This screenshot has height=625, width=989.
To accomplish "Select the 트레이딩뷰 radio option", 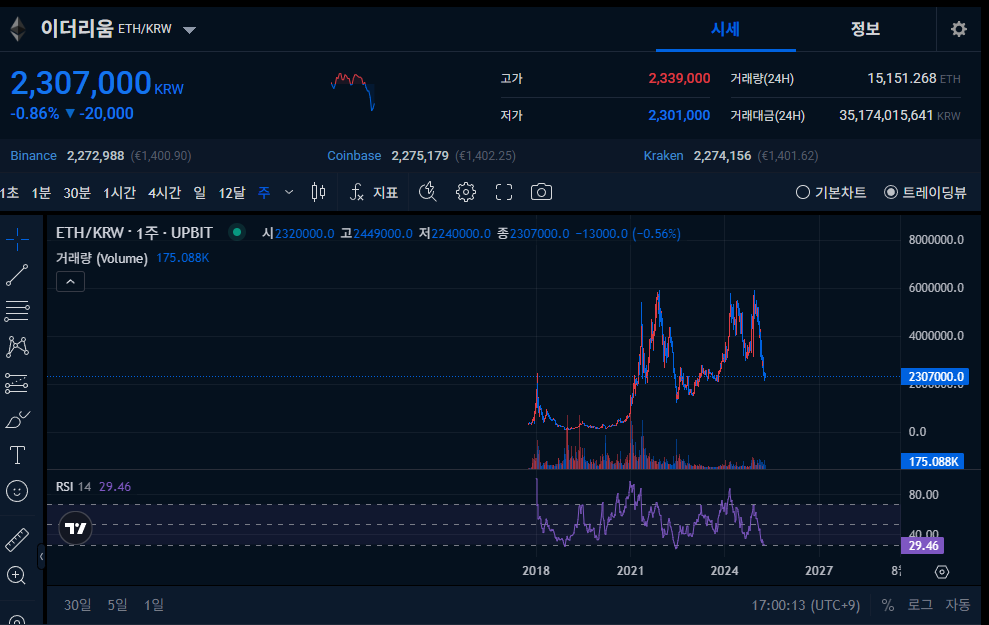I will pos(925,192).
